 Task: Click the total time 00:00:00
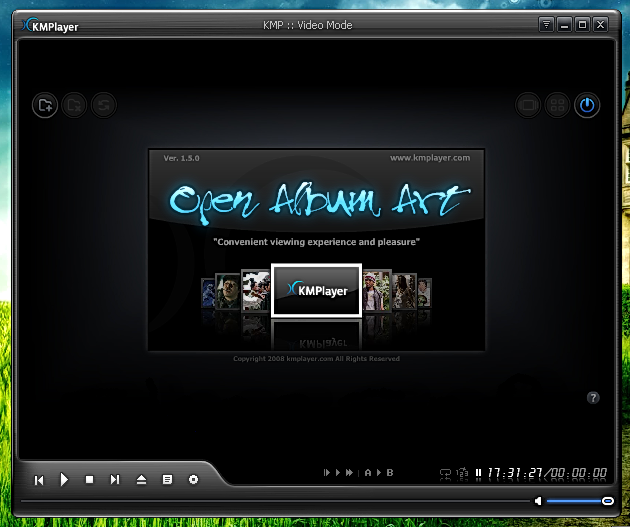pos(578,473)
